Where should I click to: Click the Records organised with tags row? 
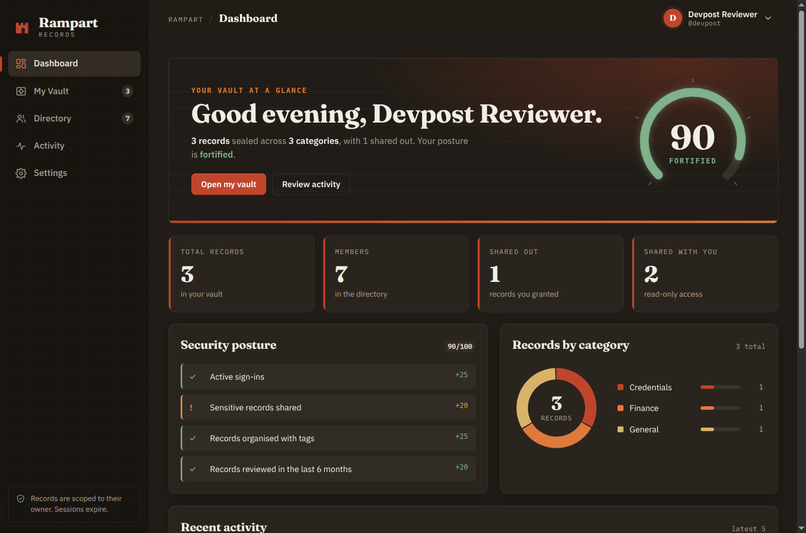[x=328, y=438]
